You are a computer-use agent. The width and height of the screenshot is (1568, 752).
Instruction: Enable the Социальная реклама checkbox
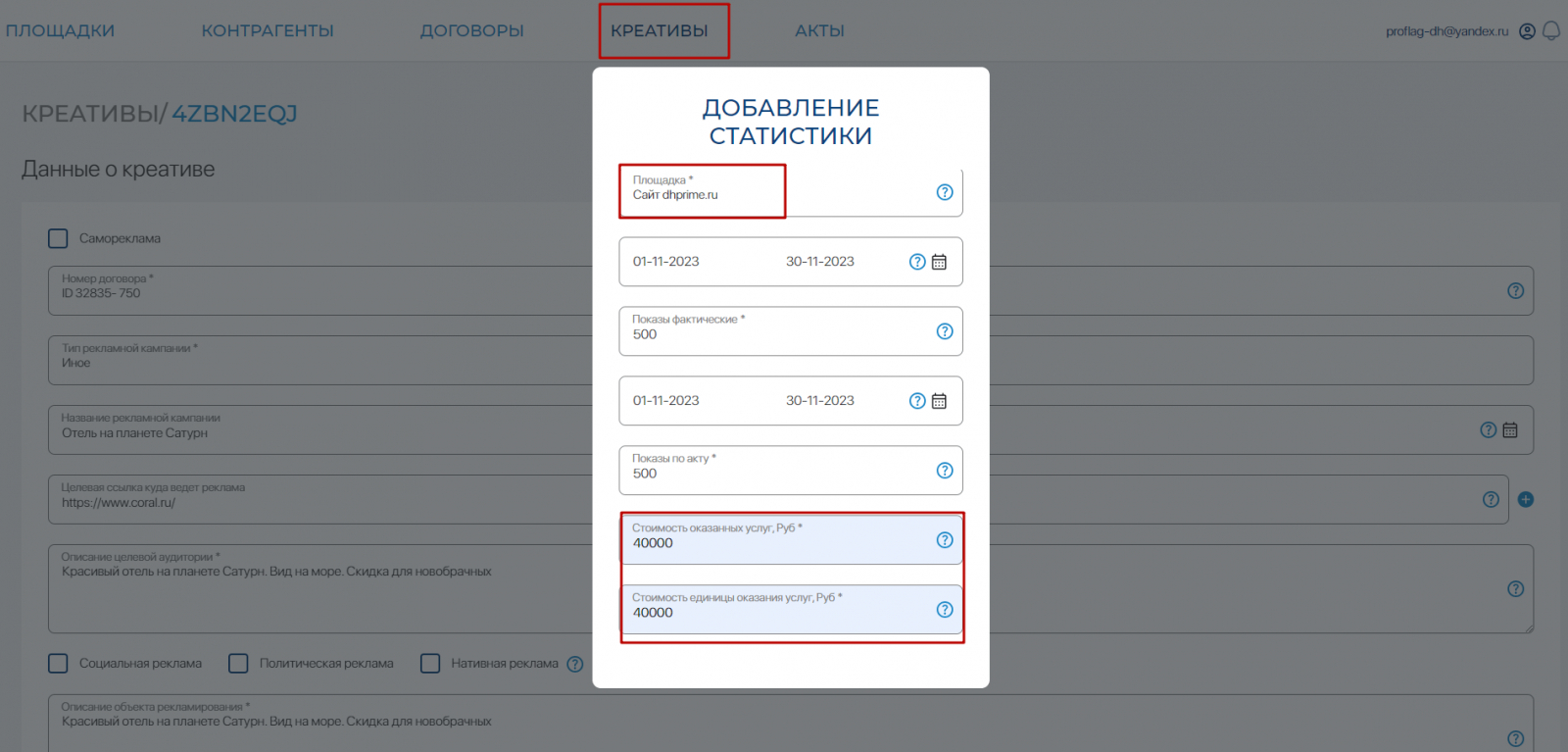pyautogui.click(x=59, y=664)
